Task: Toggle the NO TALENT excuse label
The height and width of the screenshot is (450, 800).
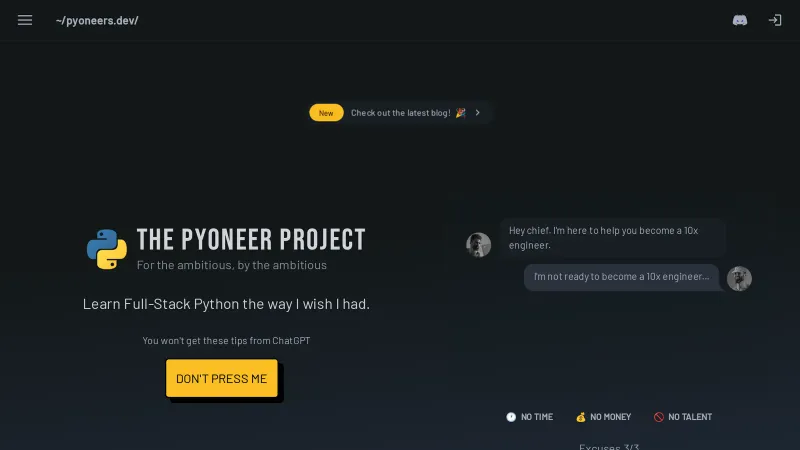Action: tap(690, 417)
